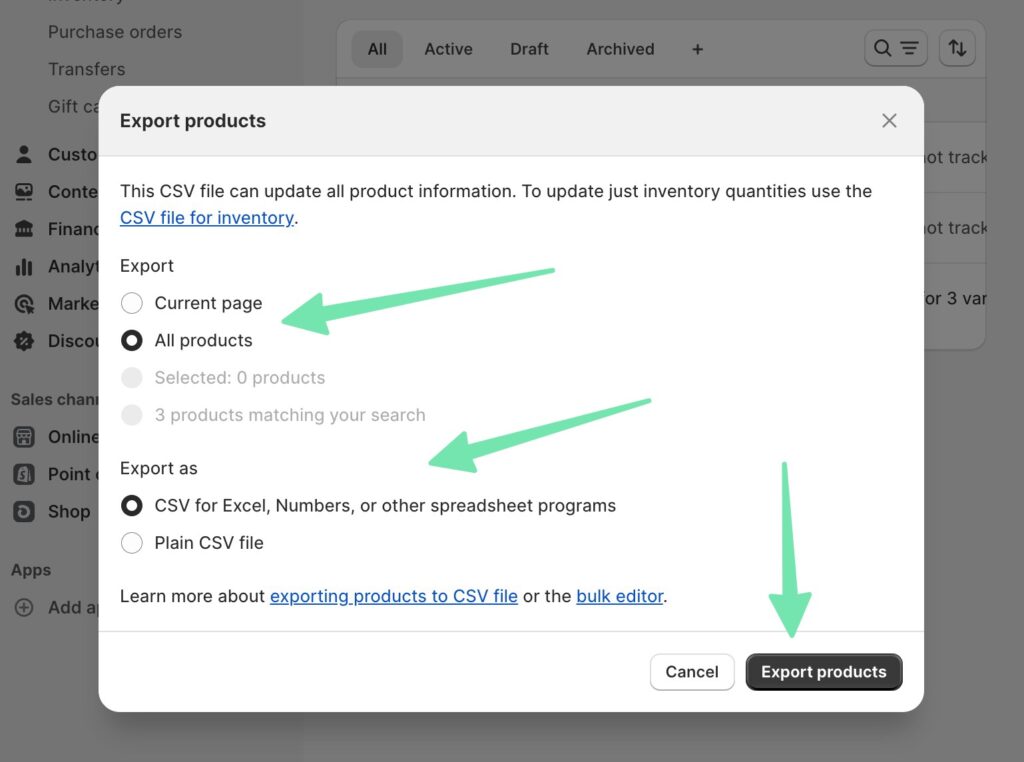Image resolution: width=1024 pixels, height=762 pixels.
Task: Open the Shop channel icon
Action: pyautogui.click(x=24, y=511)
